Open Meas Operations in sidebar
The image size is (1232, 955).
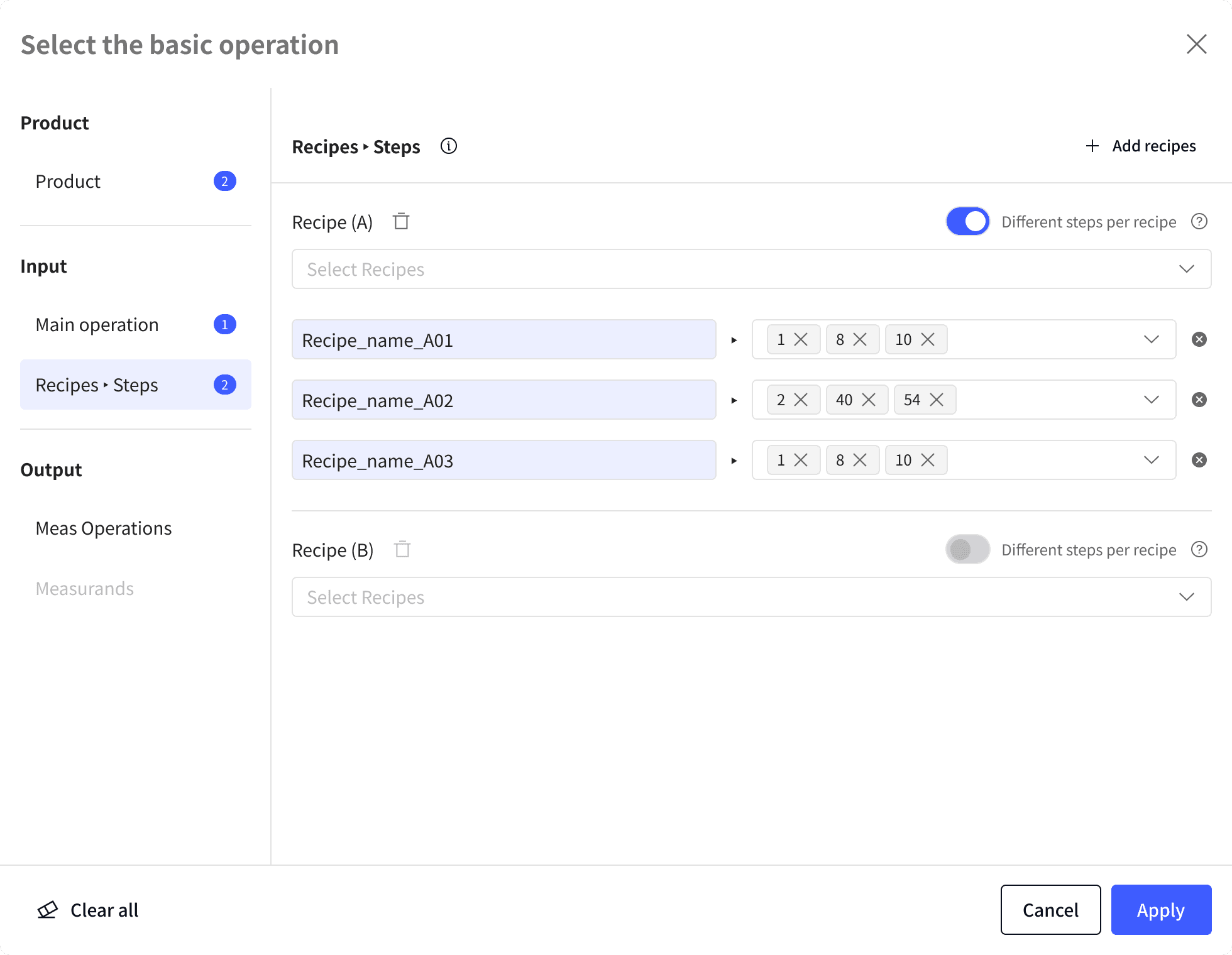pos(104,528)
